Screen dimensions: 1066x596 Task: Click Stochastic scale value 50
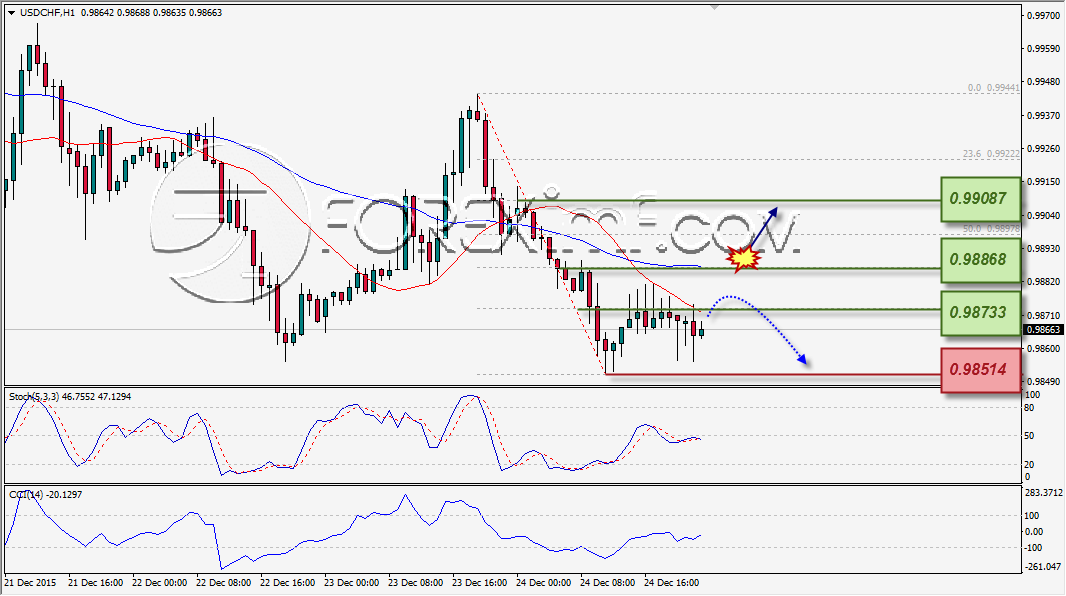1029,436
